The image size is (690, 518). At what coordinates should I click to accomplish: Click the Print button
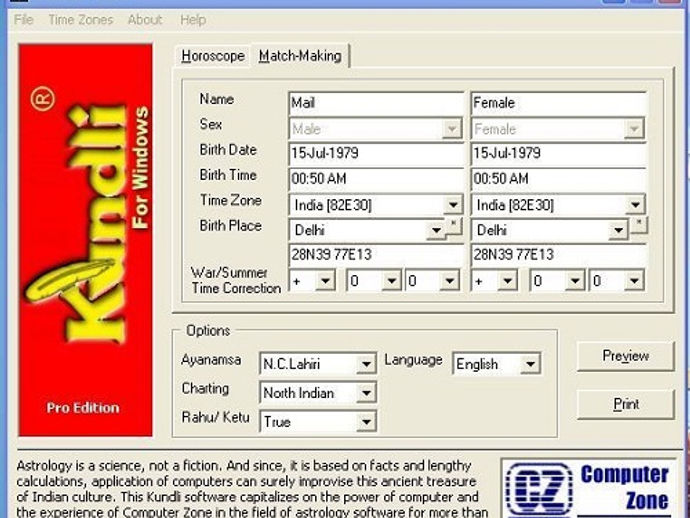click(x=625, y=404)
